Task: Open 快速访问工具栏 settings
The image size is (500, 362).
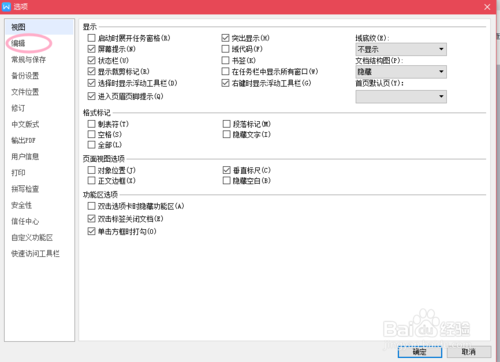Action: (35, 254)
